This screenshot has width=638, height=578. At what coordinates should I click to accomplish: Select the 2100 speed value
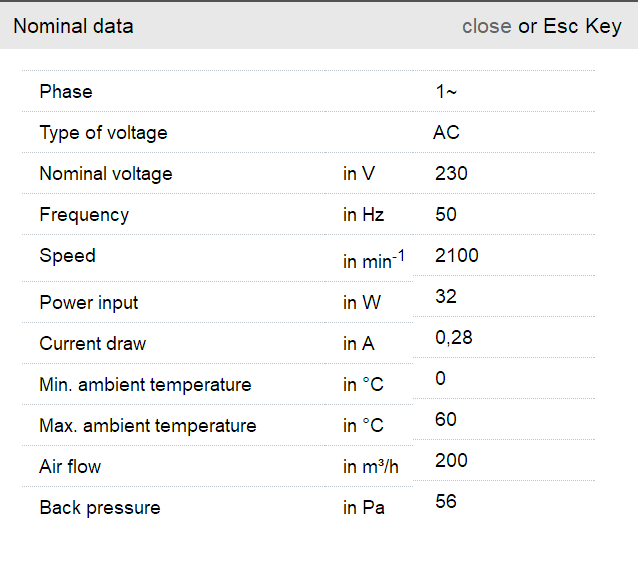point(457,256)
